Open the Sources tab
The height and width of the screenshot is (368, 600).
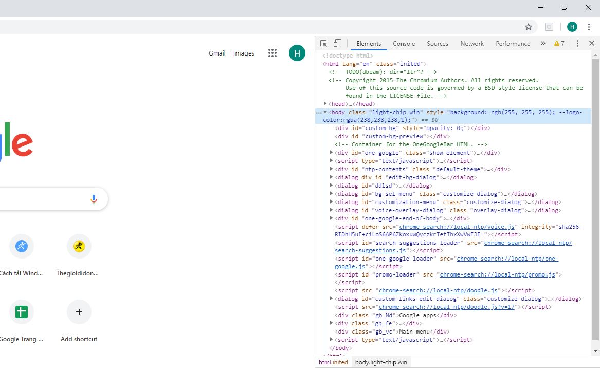coord(437,44)
